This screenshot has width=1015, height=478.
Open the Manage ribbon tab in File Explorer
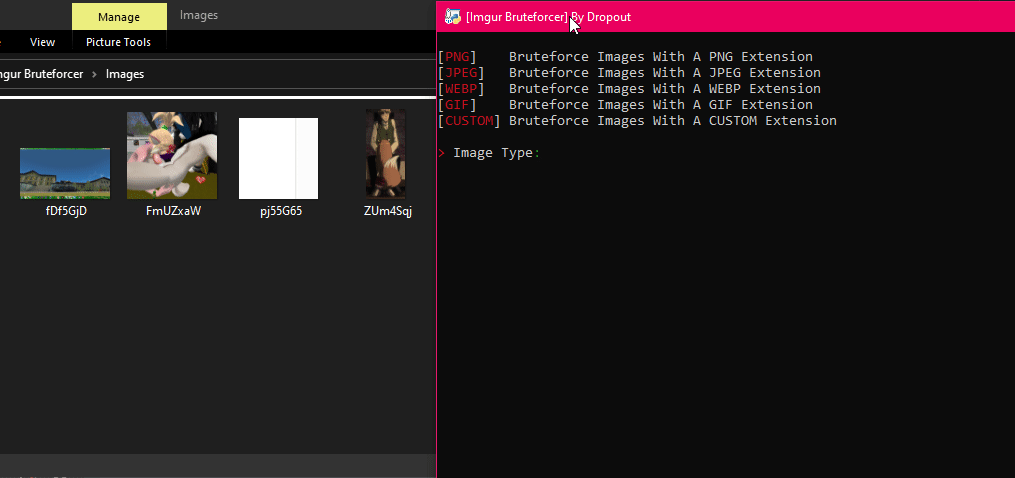(x=119, y=17)
